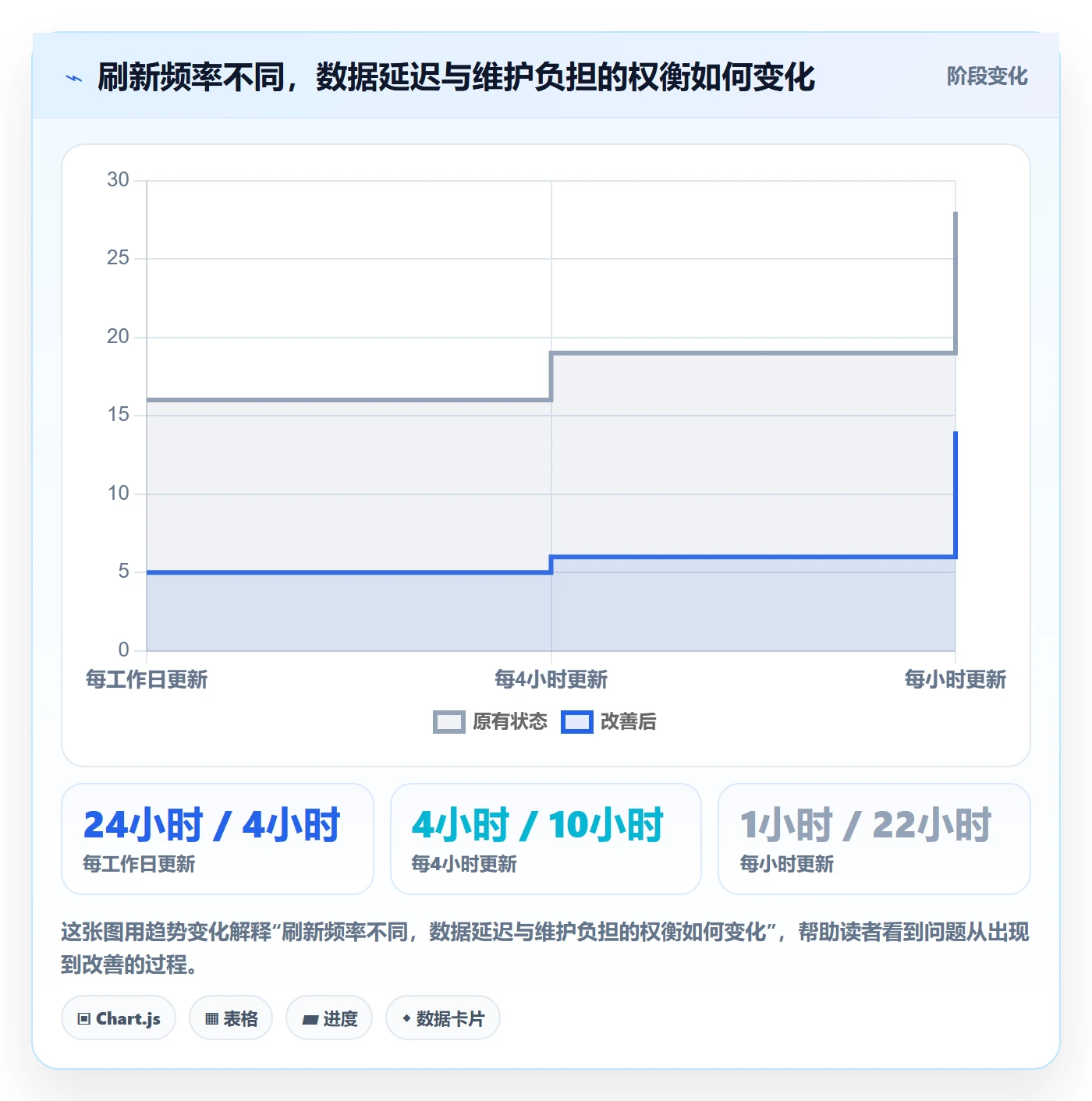Select the 阶段变化 label in the header

(x=987, y=76)
